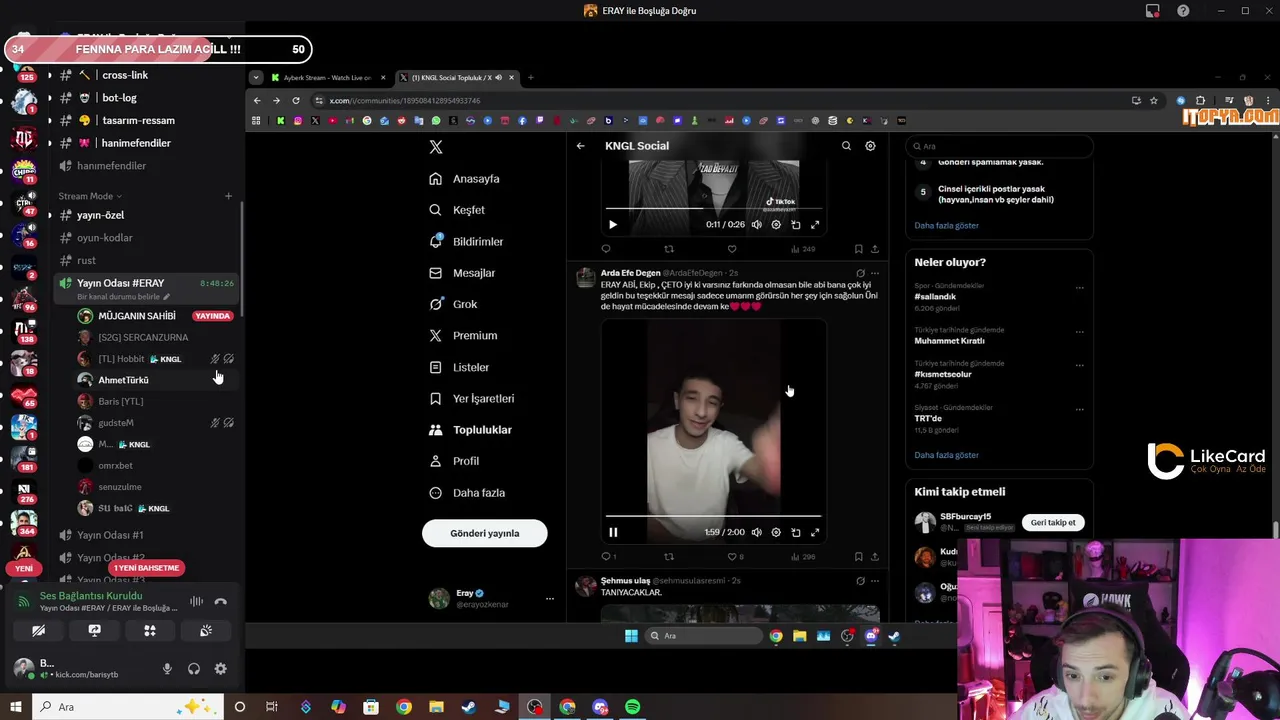Bookmark Arda Efe Degen's post
Screen dimensions: 1280x720
tap(858, 557)
